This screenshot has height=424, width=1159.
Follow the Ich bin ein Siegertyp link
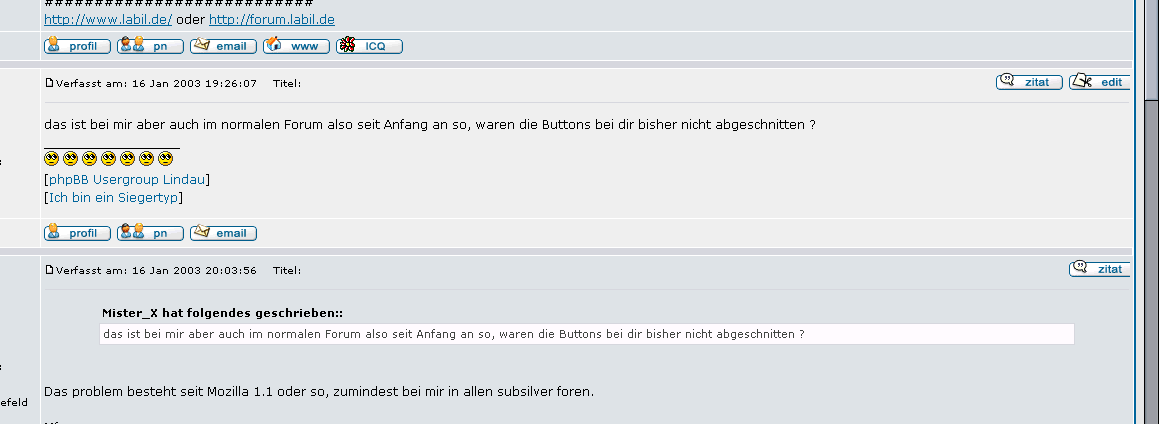113,198
